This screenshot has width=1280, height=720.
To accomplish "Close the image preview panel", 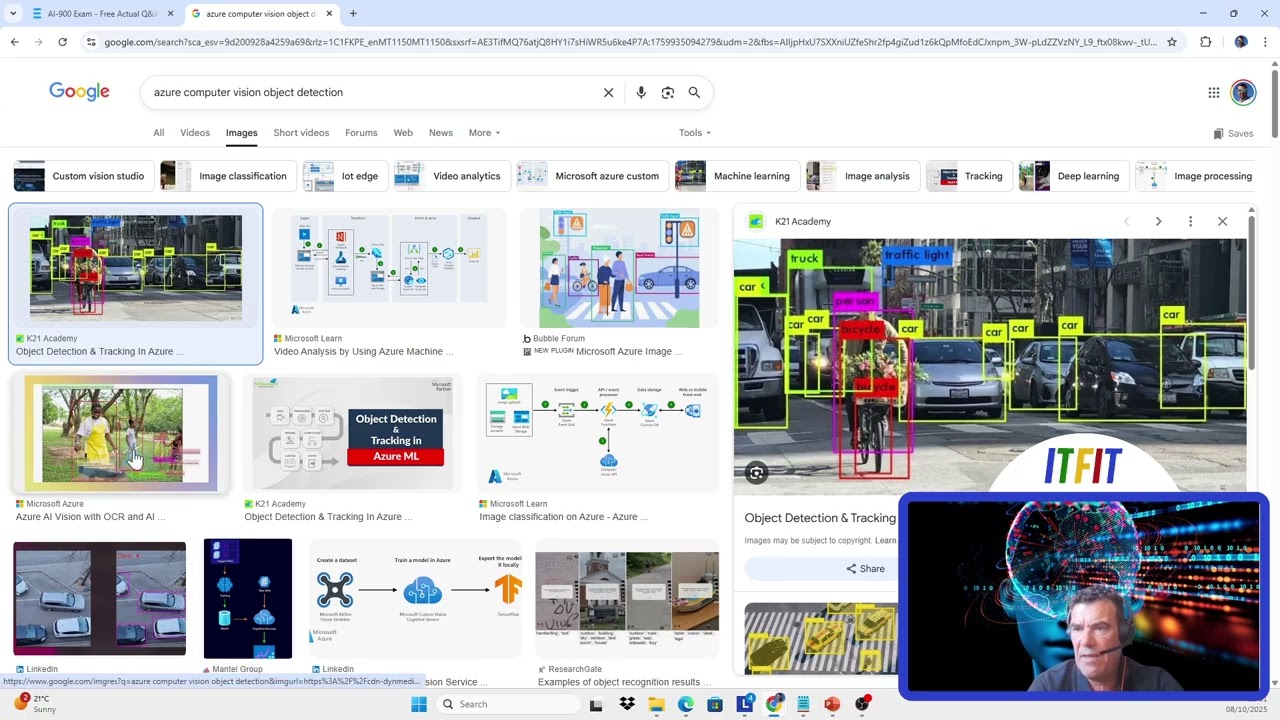I will [x=1222, y=221].
